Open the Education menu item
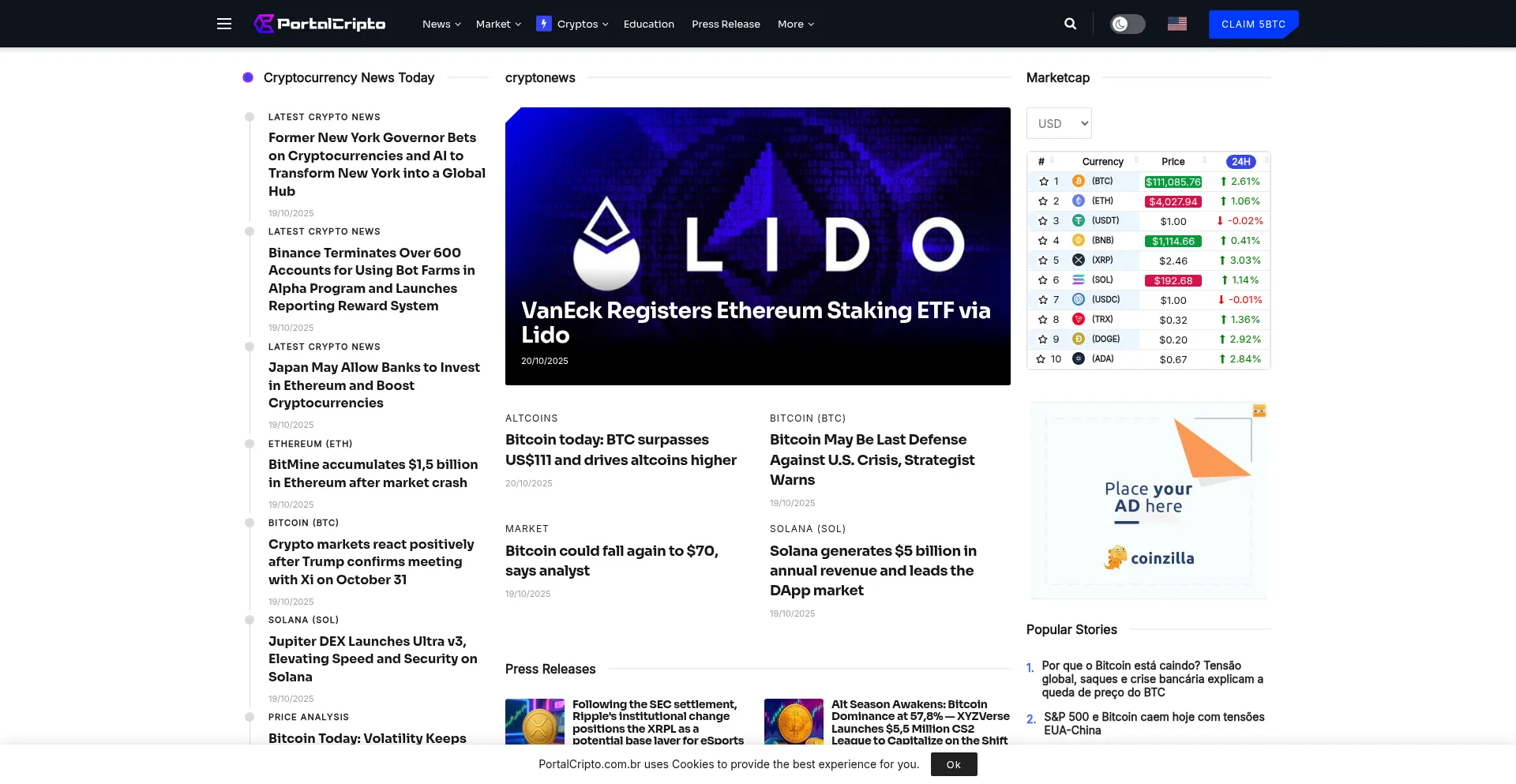 click(x=648, y=24)
